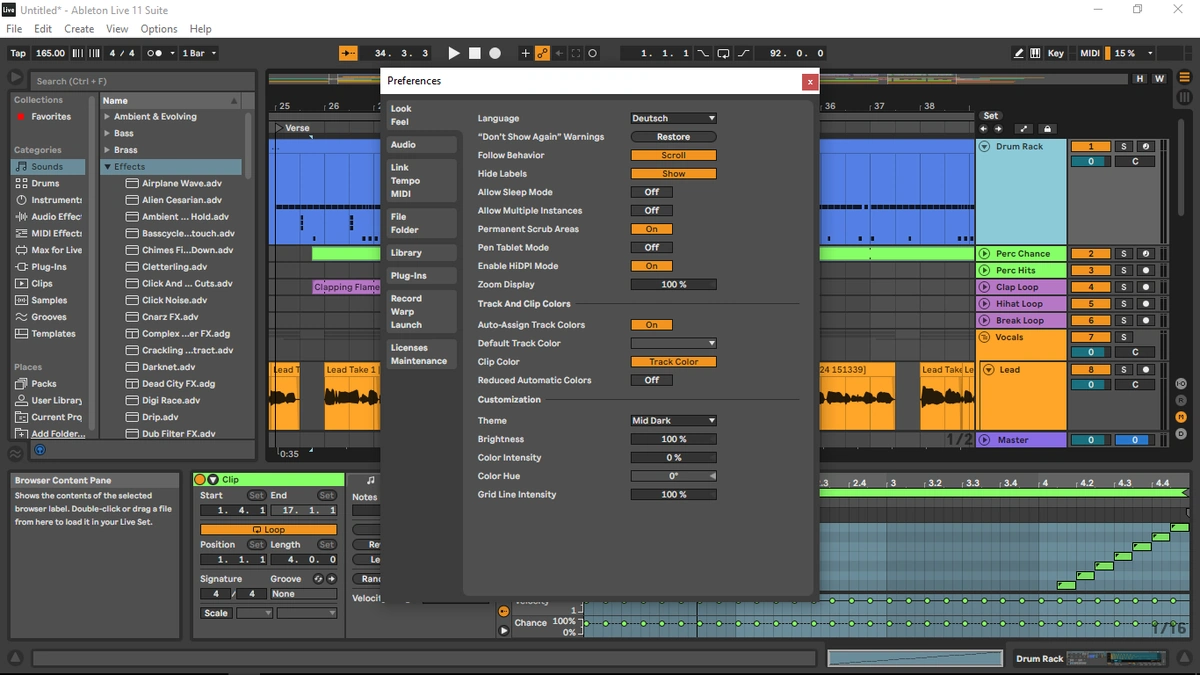Open the Audio preferences tab
Viewport: 1200px width, 675px height.
coord(421,145)
